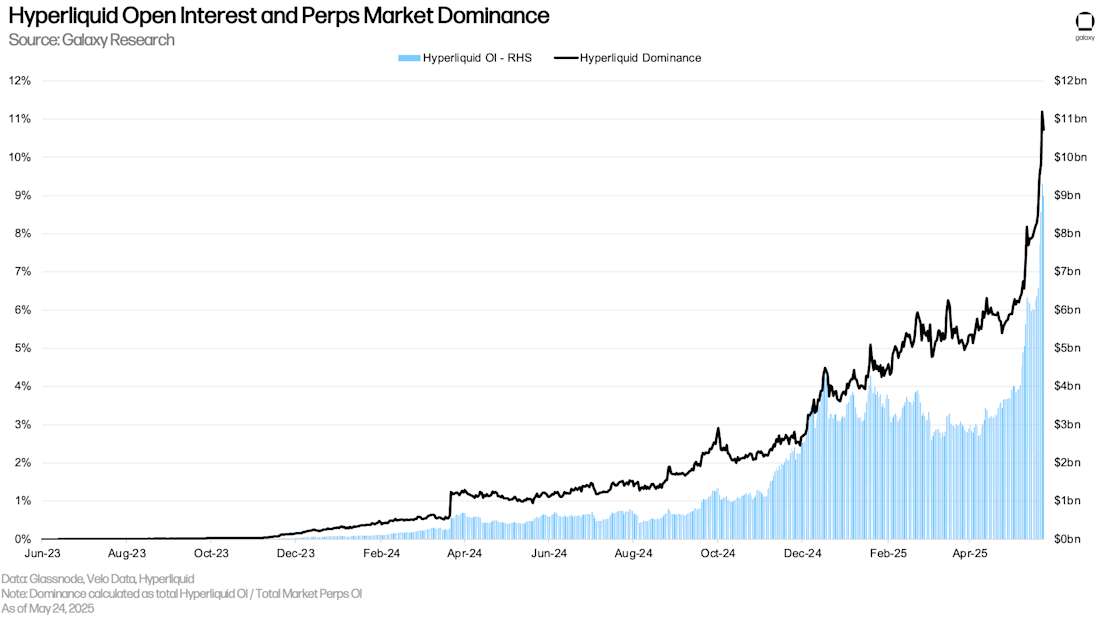This screenshot has height=618, width=1100.
Task: Click the 'Hyperliquid OI - RHS' legend label
Action: [x=477, y=58]
